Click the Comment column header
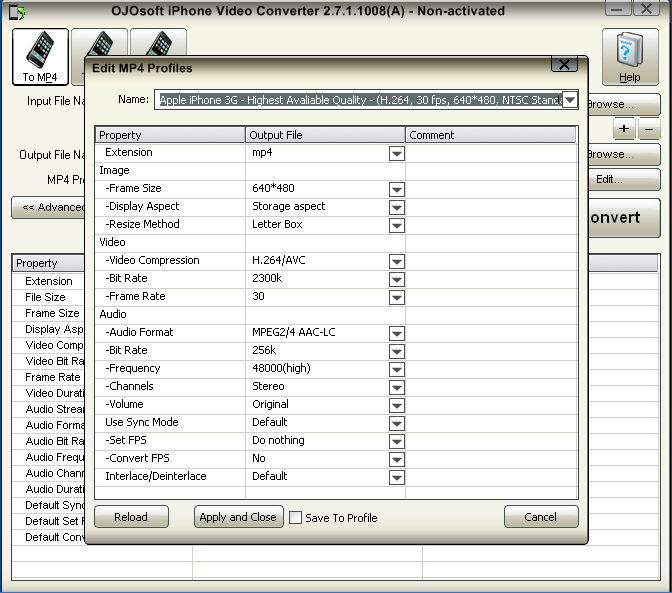Image resolution: width=672 pixels, height=593 pixels. click(490, 135)
